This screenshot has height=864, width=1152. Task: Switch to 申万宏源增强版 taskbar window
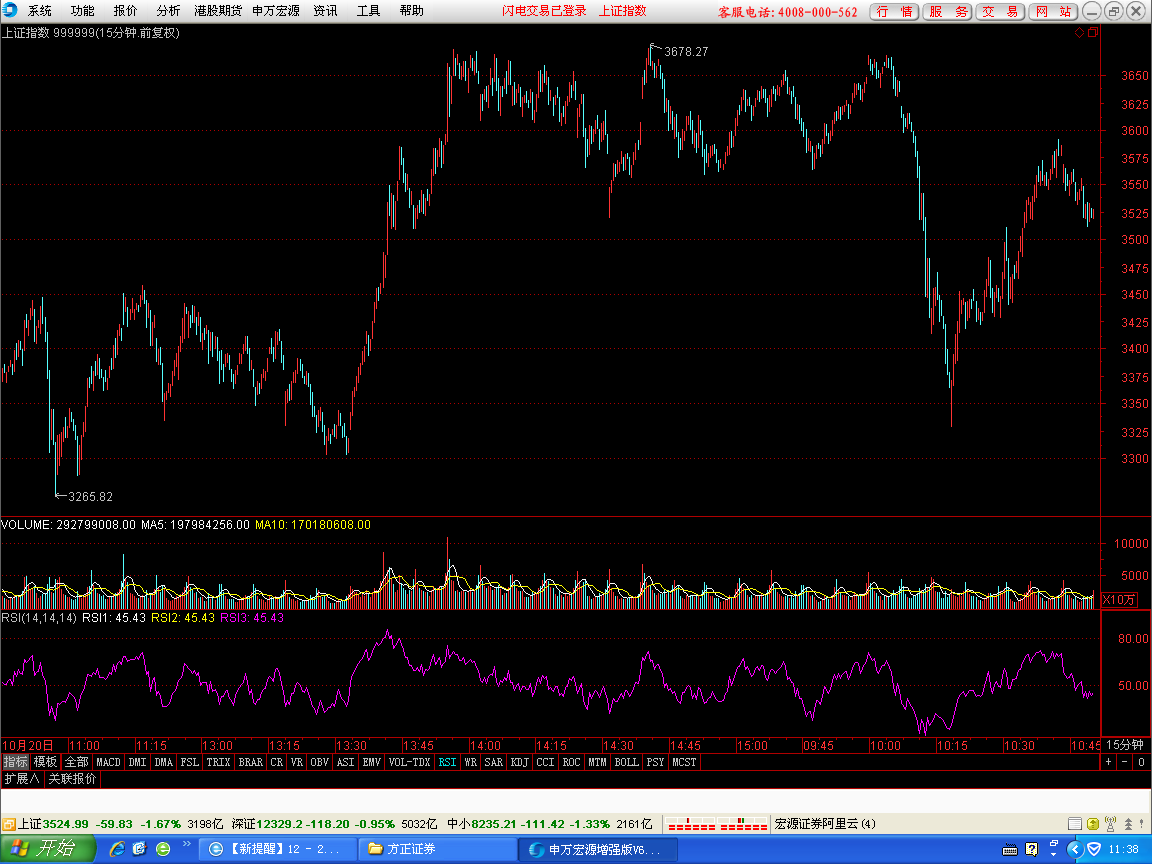point(597,849)
